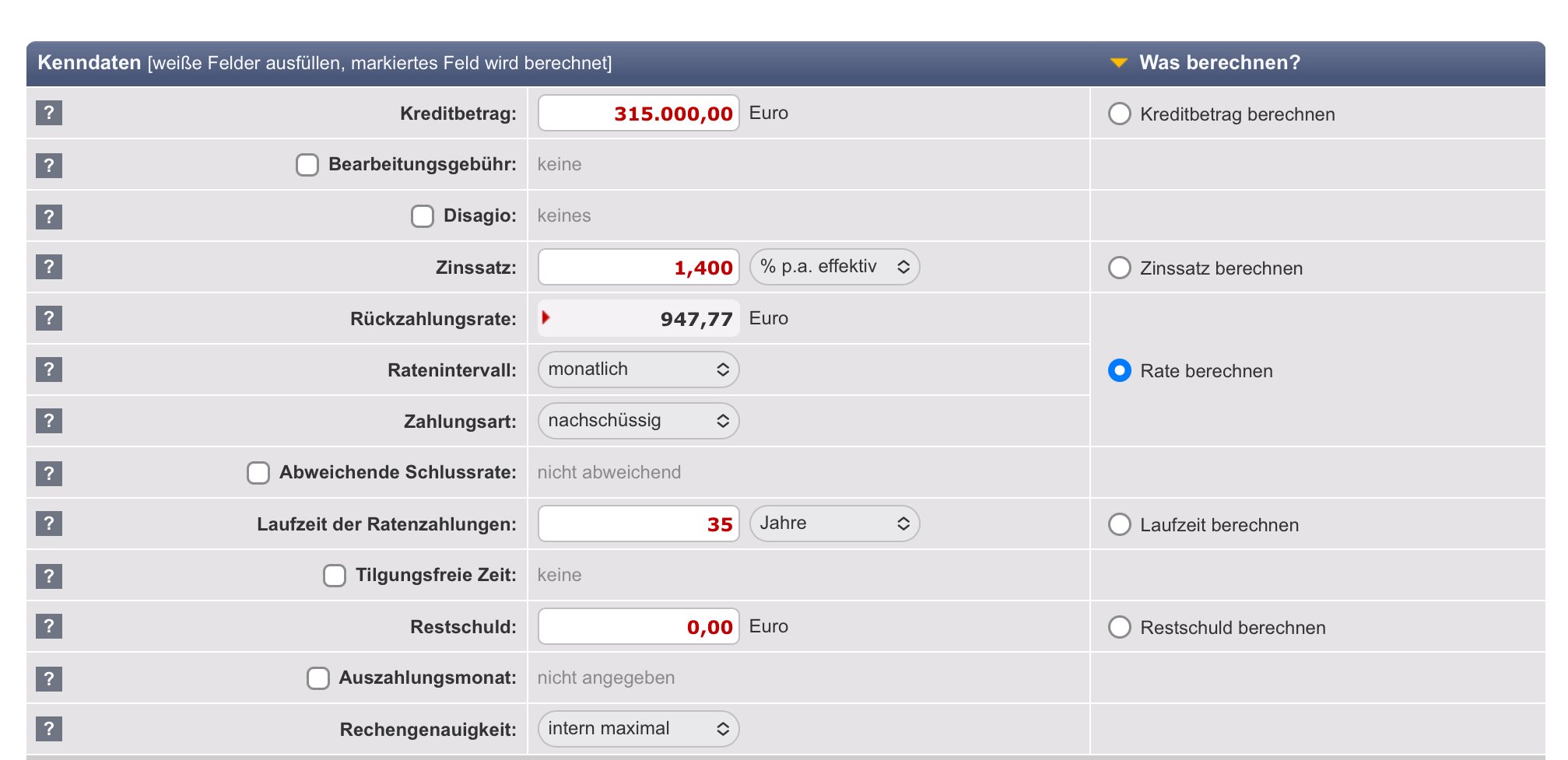Screen dimensions: 1568x760
Task: Click help icon for Ratenintervall
Action: click(x=49, y=369)
